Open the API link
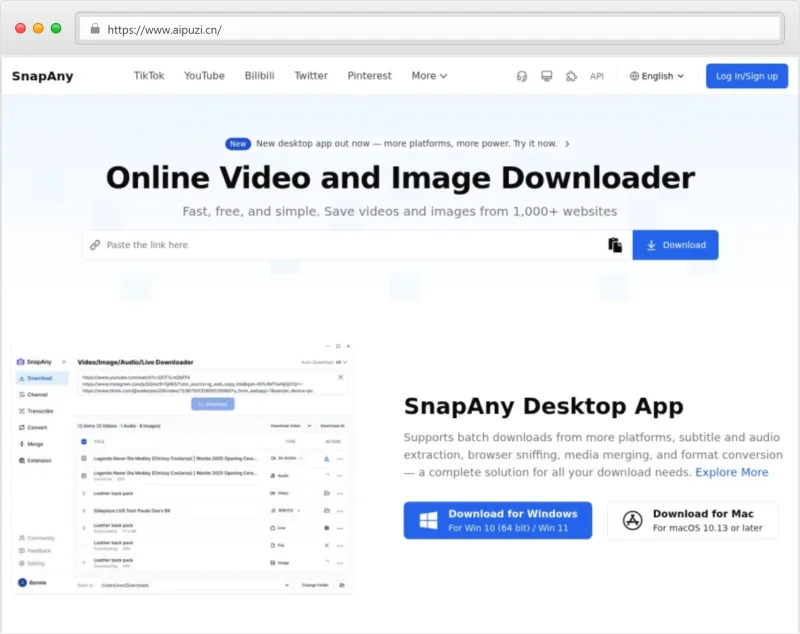The image size is (800, 634). [x=596, y=76]
